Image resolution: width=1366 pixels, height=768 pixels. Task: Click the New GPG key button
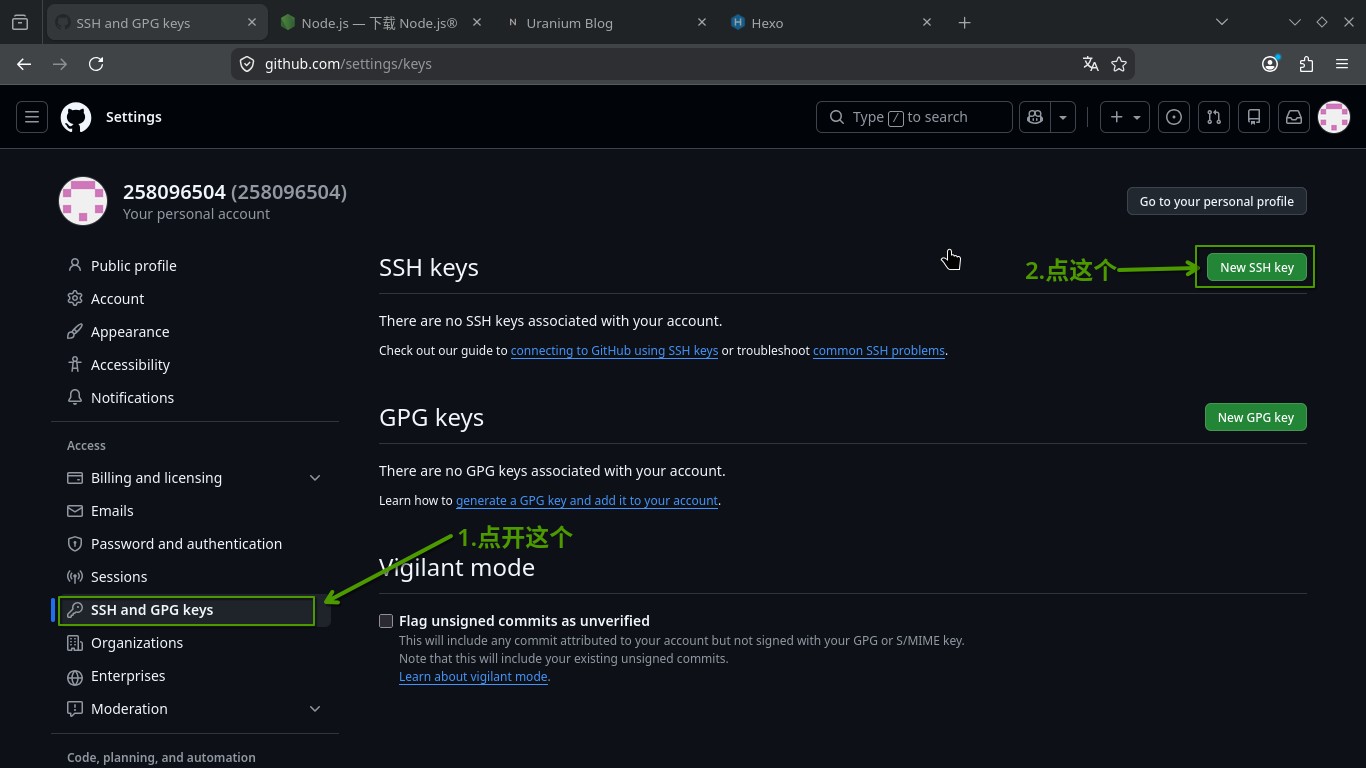coord(1255,417)
